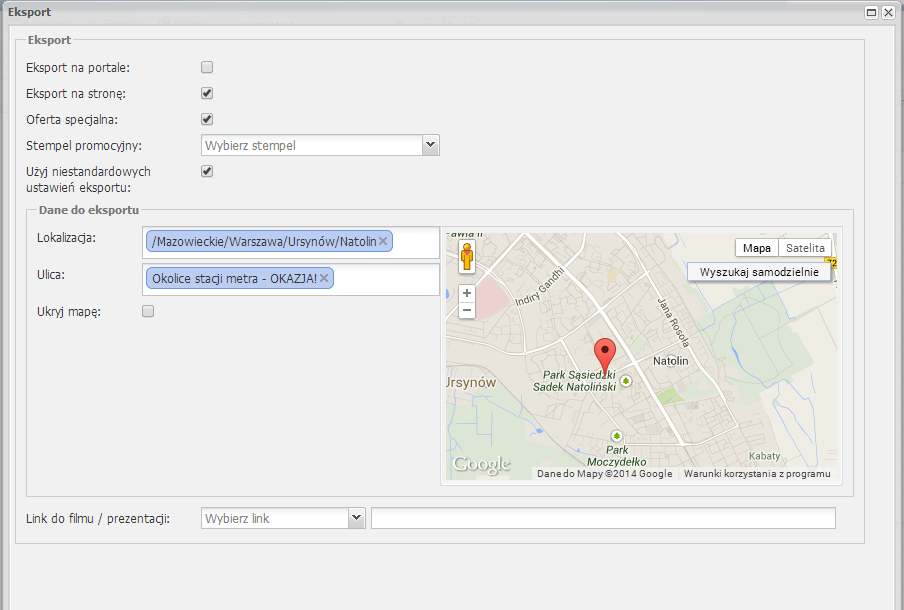The height and width of the screenshot is (610, 904).
Task: Click Park Moczydełko tree icon on map
Action: pos(616,436)
